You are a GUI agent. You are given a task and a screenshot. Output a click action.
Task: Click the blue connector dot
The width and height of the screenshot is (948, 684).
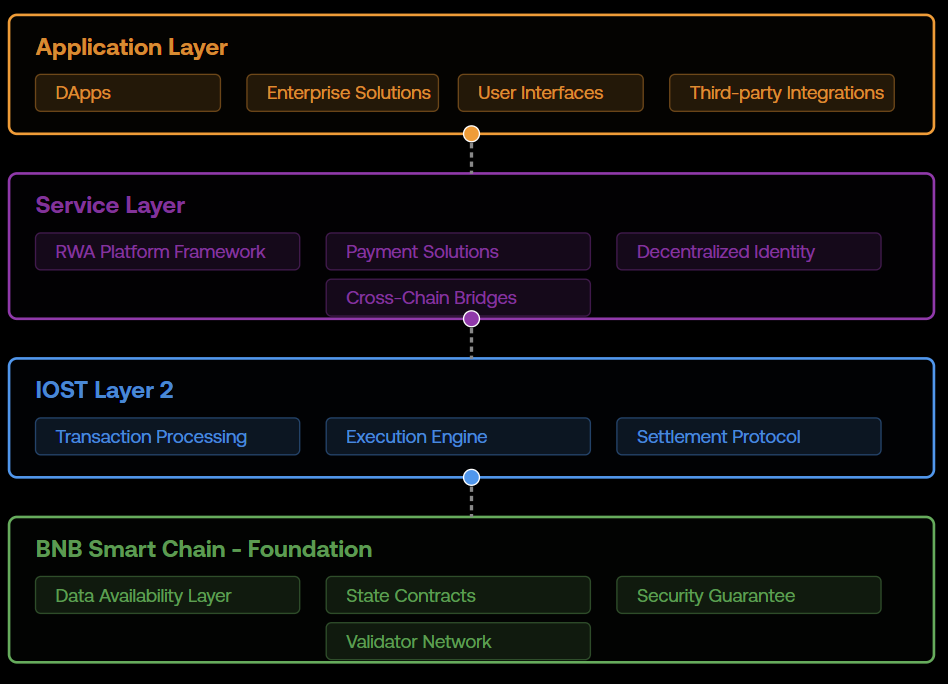[x=472, y=477]
